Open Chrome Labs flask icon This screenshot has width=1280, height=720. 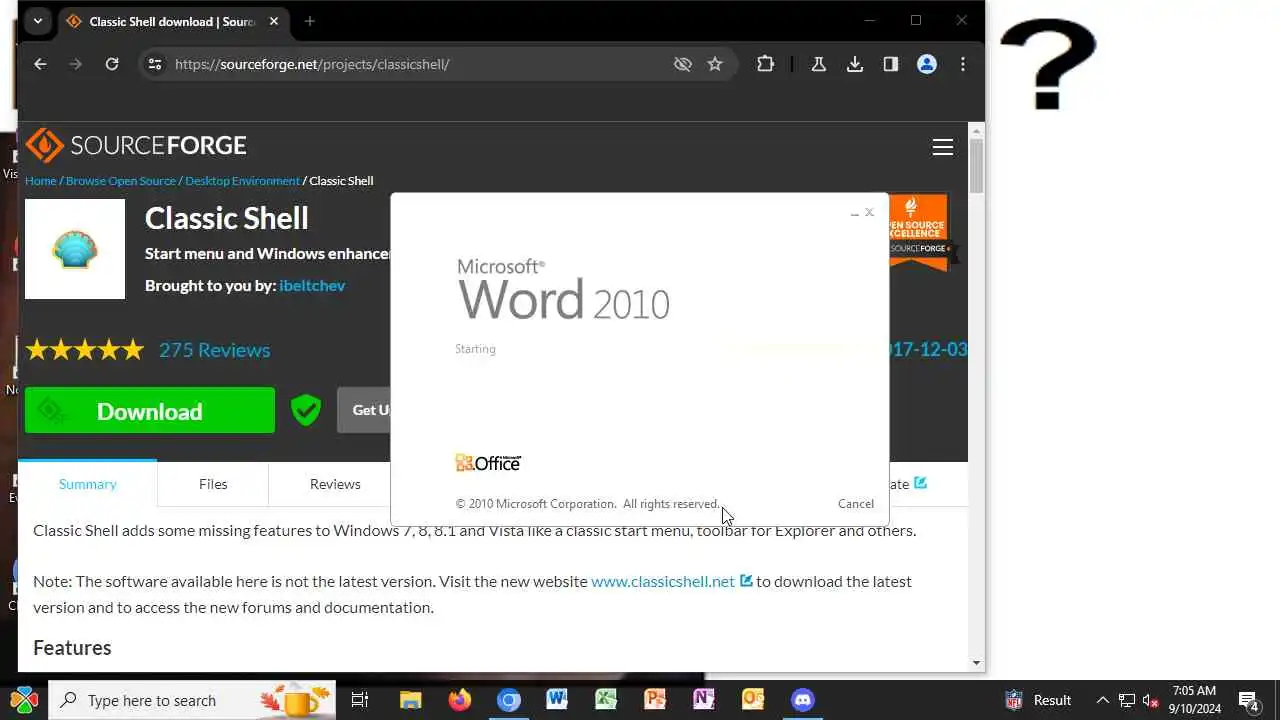[x=819, y=64]
